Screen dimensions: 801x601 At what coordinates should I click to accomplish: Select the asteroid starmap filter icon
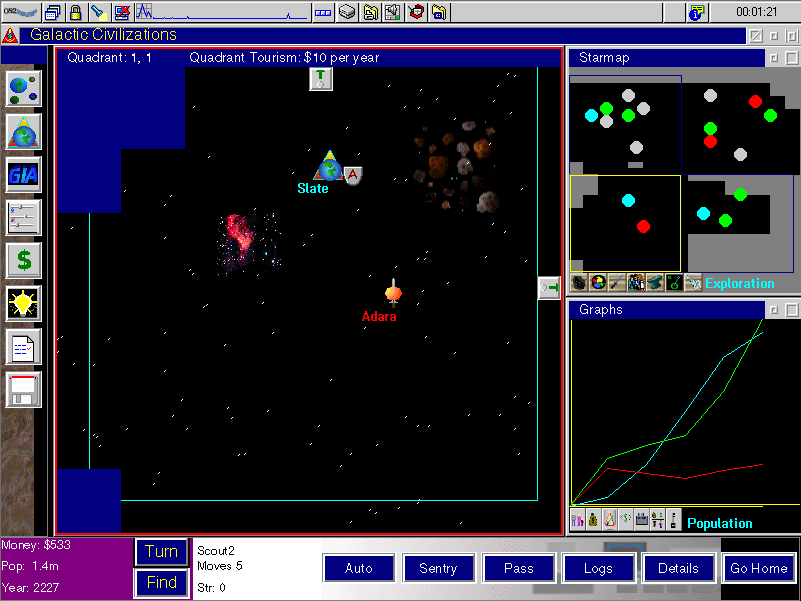click(x=578, y=283)
